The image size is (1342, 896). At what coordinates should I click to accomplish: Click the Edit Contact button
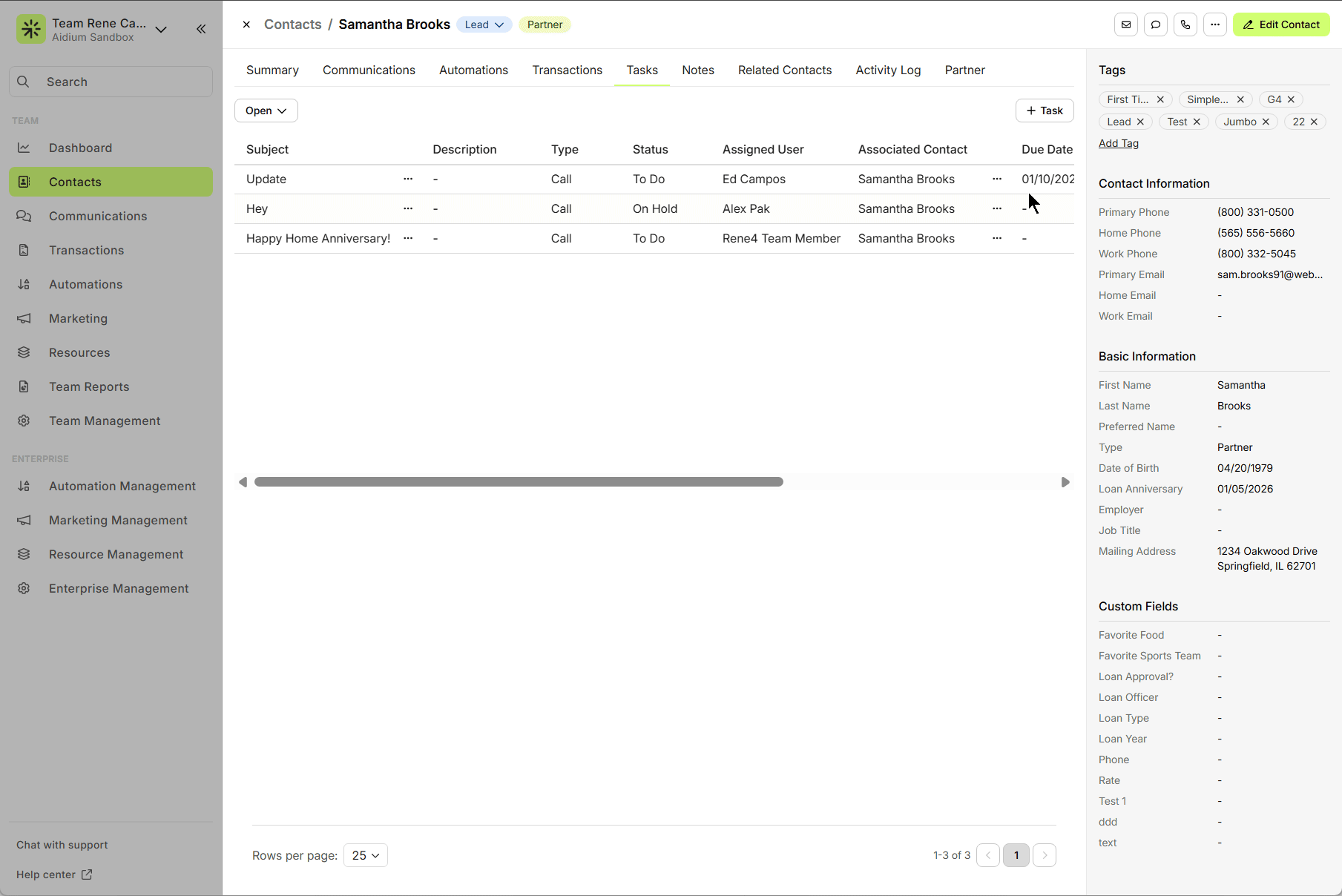[1281, 24]
